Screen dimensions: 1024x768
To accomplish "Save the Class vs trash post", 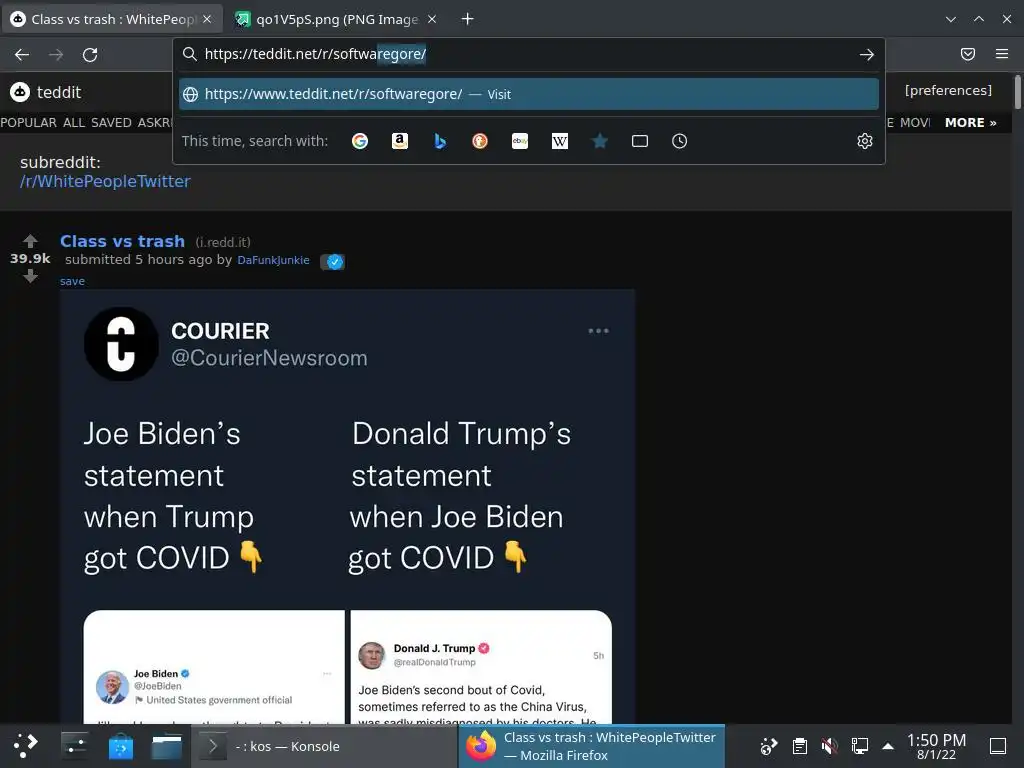I will point(72,281).
